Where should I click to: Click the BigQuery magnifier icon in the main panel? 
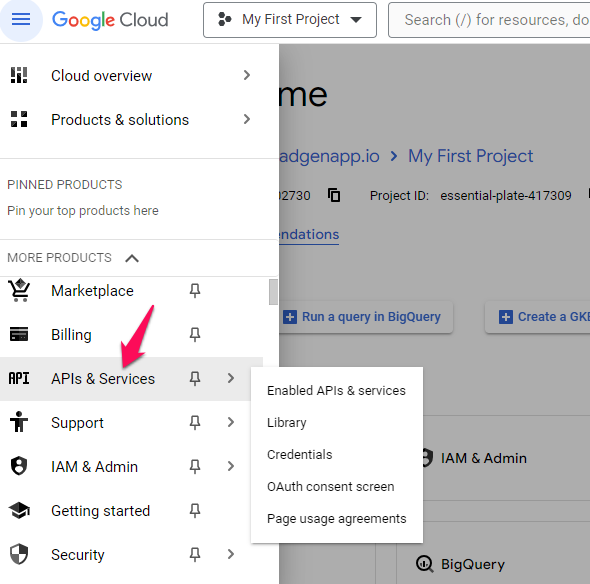pos(425,564)
